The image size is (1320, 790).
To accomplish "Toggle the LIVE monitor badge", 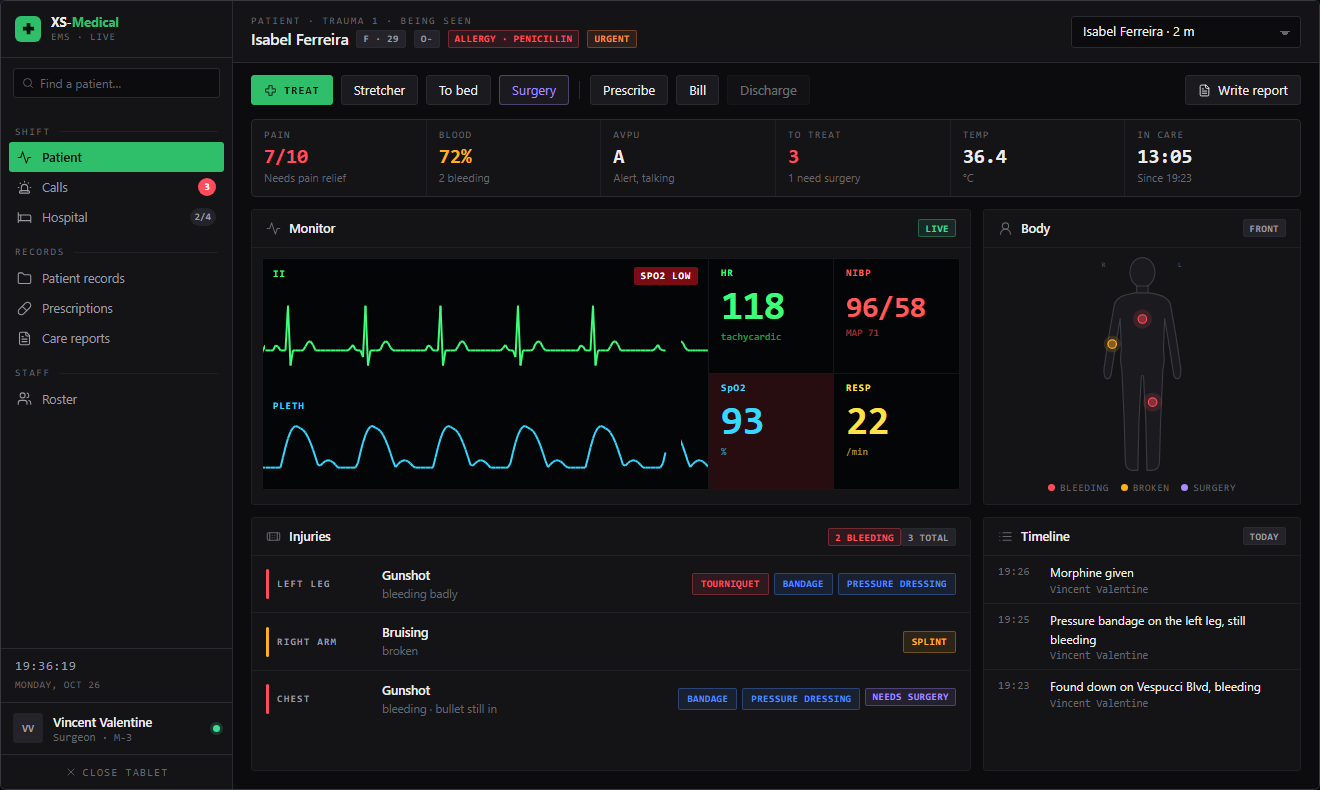I will (x=937, y=228).
